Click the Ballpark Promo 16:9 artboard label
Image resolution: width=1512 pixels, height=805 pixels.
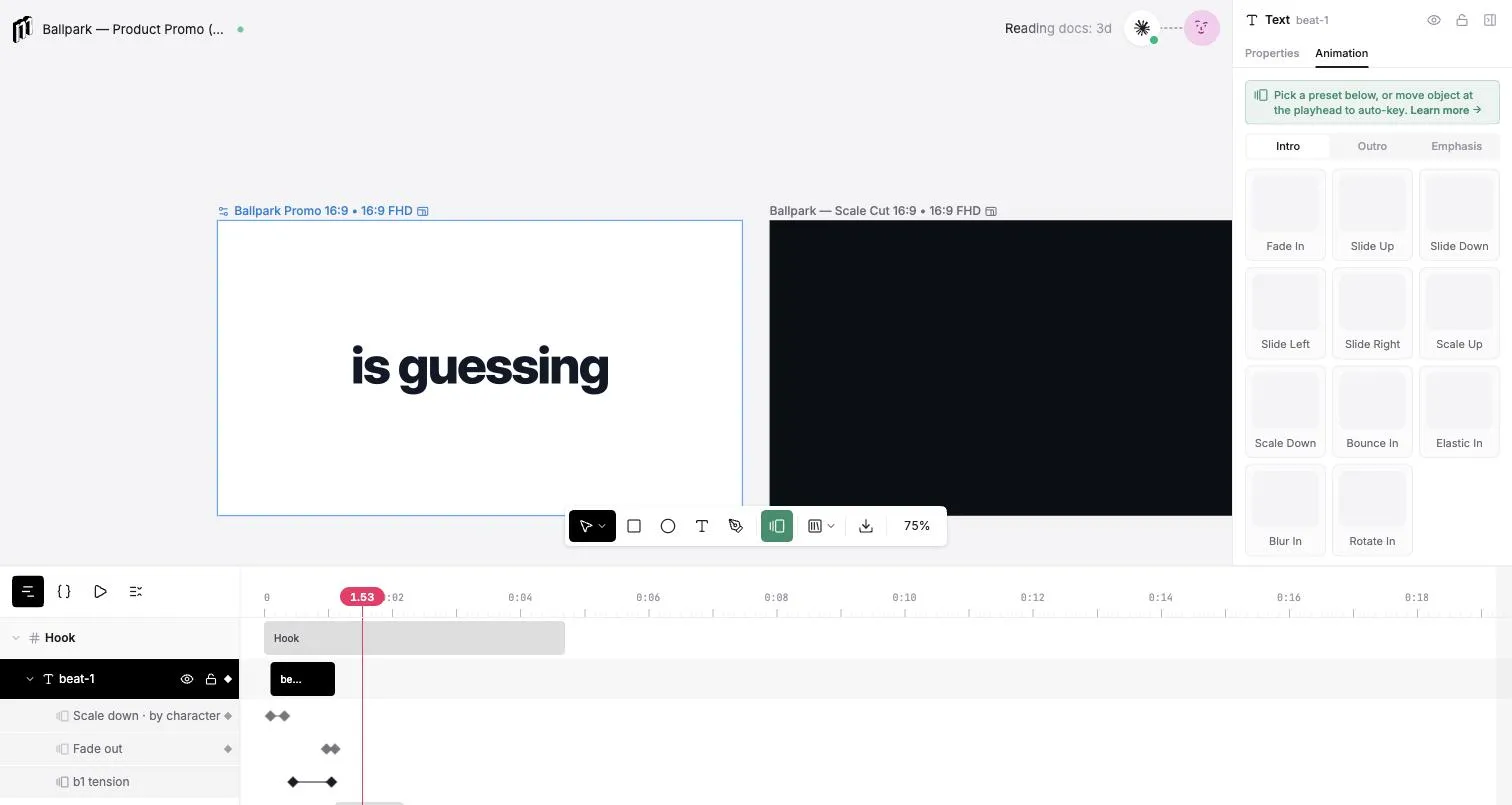click(323, 211)
